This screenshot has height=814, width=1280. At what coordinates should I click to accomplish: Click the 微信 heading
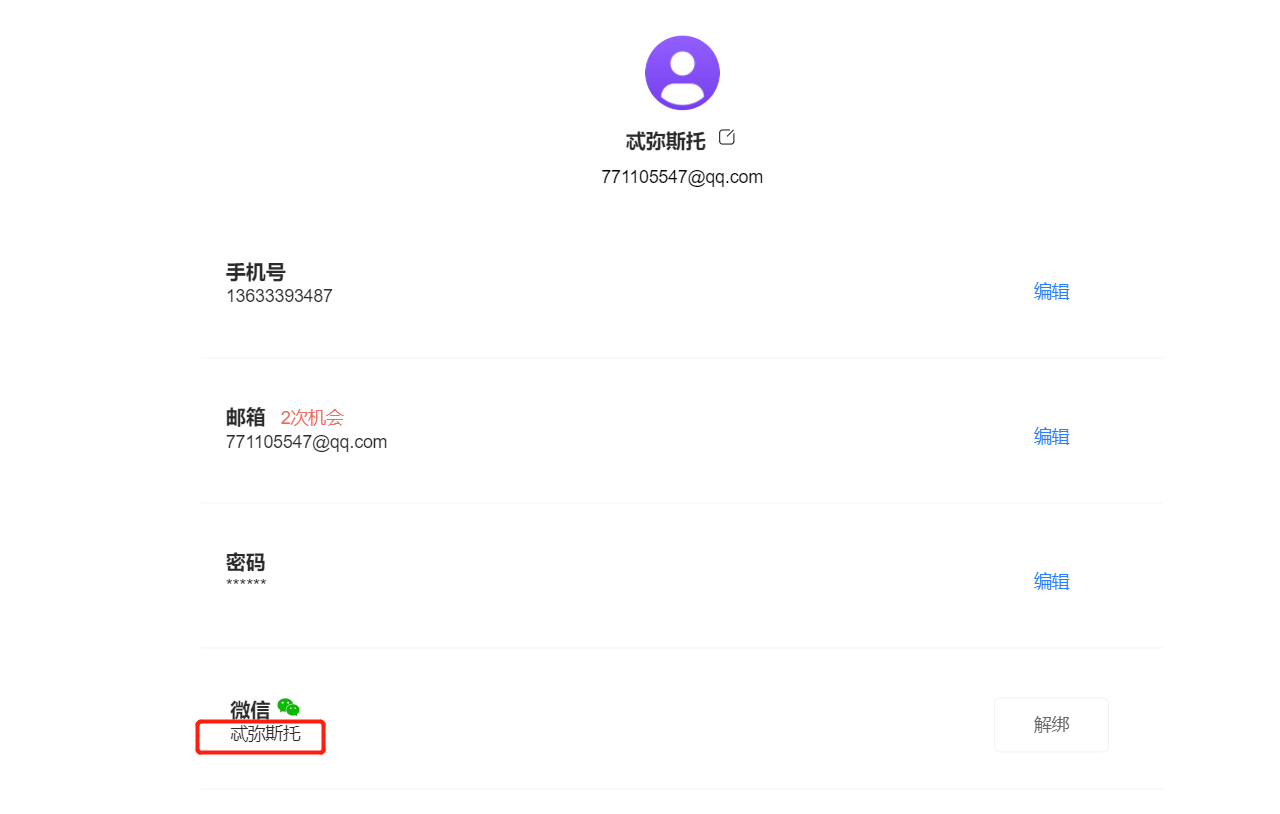pyautogui.click(x=250, y=710)
